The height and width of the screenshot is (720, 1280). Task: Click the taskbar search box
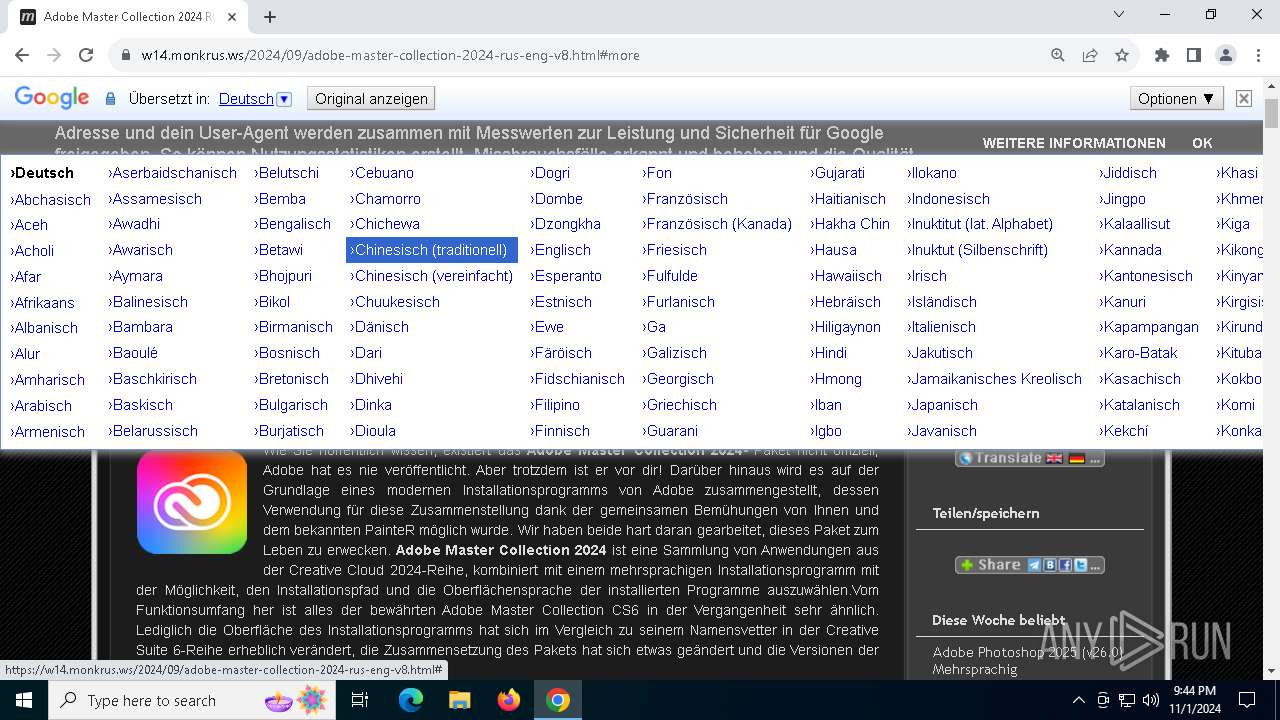pos(194,700)
